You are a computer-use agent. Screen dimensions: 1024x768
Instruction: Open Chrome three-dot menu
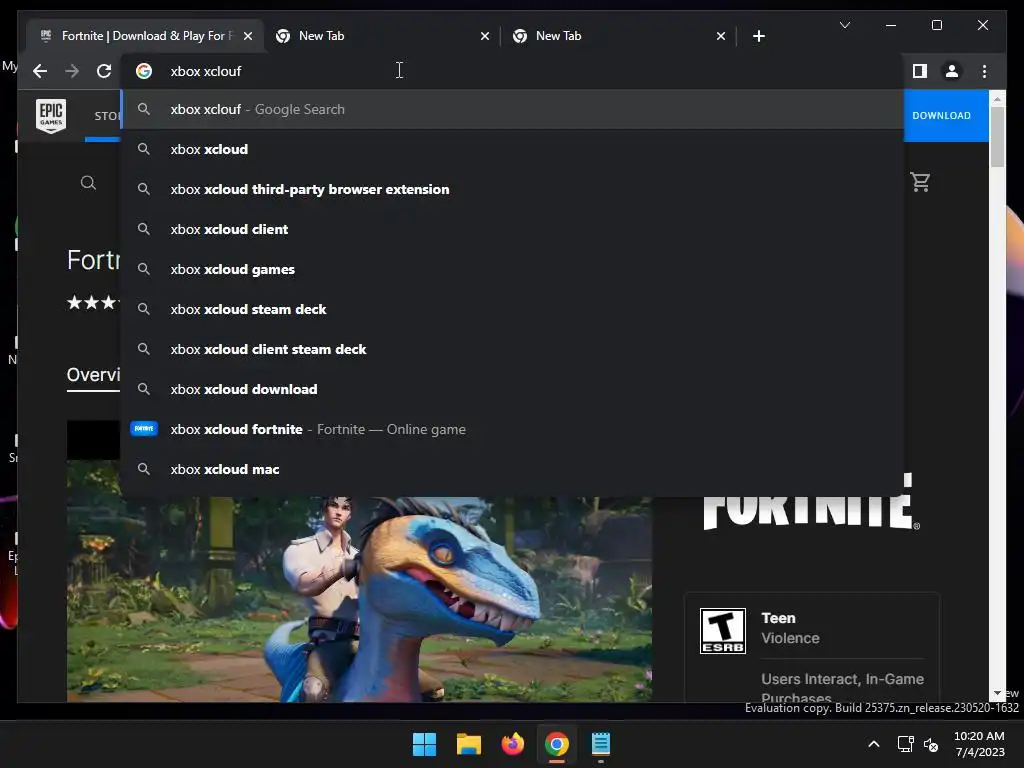pos(984,71)
